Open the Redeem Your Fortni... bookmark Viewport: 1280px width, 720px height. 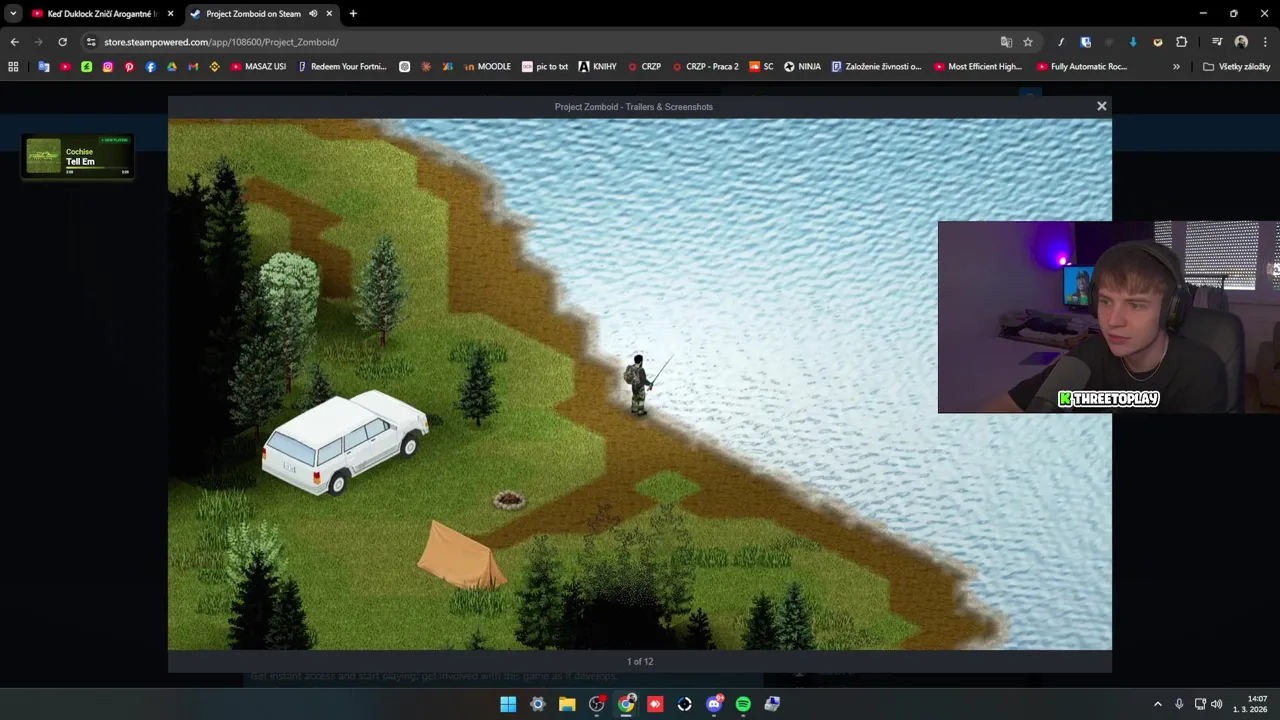pos(343,67)
